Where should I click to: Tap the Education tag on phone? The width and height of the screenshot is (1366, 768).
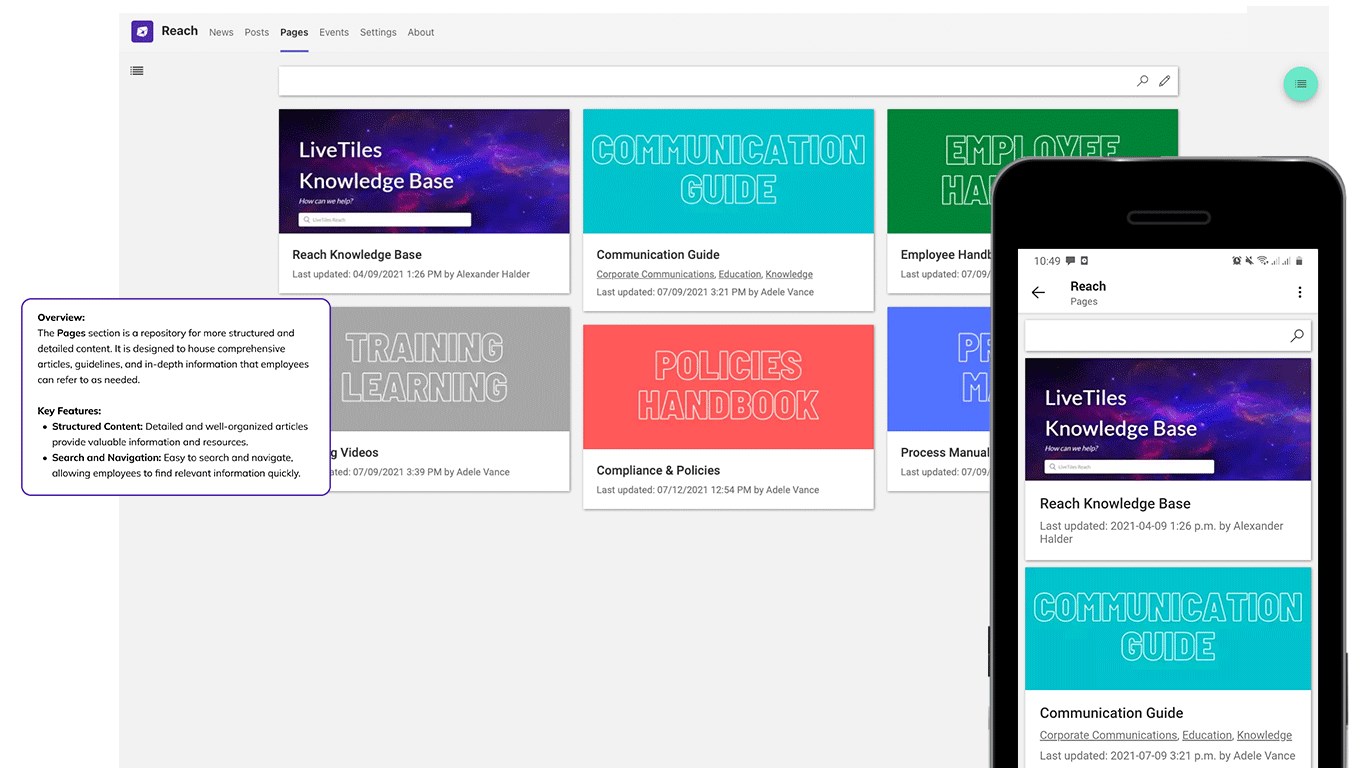1207,735
